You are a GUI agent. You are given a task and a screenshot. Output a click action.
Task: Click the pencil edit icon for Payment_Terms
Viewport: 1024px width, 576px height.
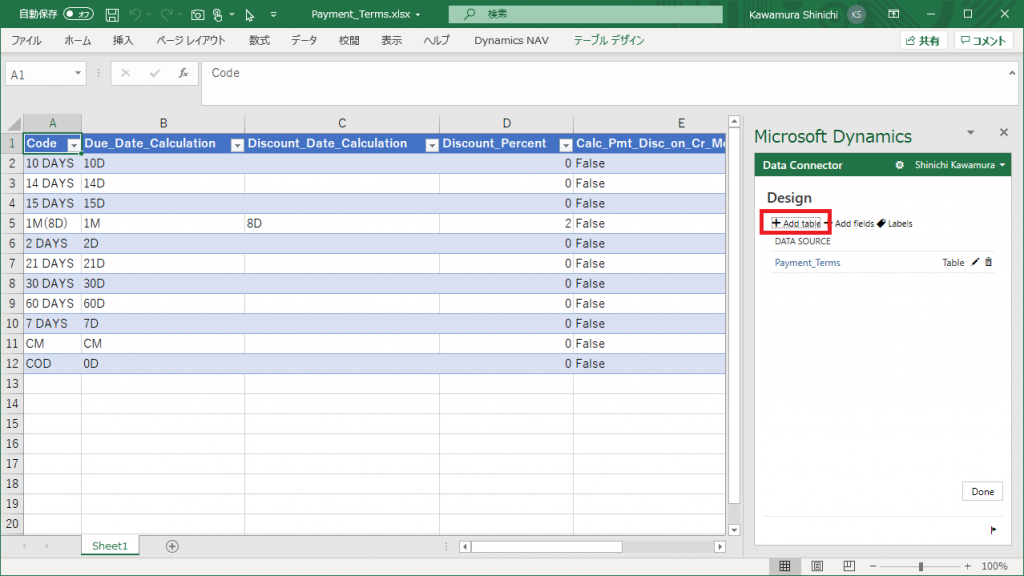tap(975, 262)
